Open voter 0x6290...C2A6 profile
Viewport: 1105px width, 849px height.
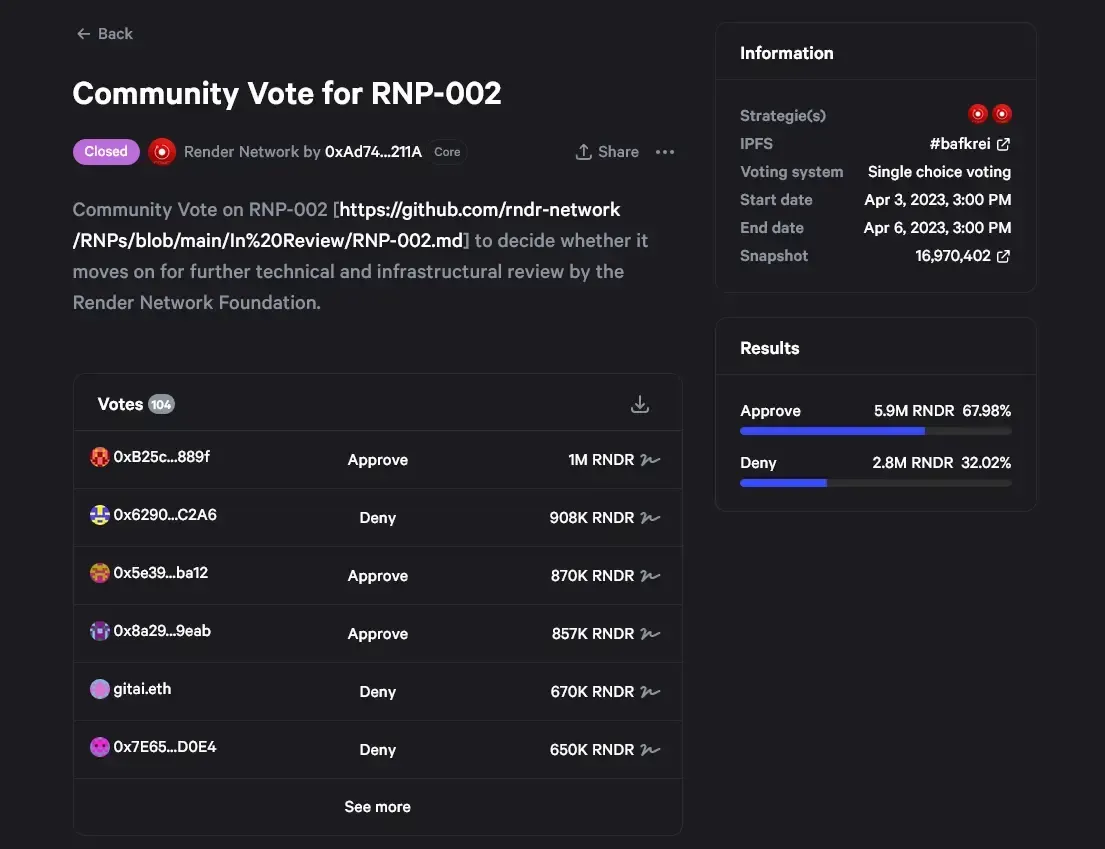(x=165, y=515)
